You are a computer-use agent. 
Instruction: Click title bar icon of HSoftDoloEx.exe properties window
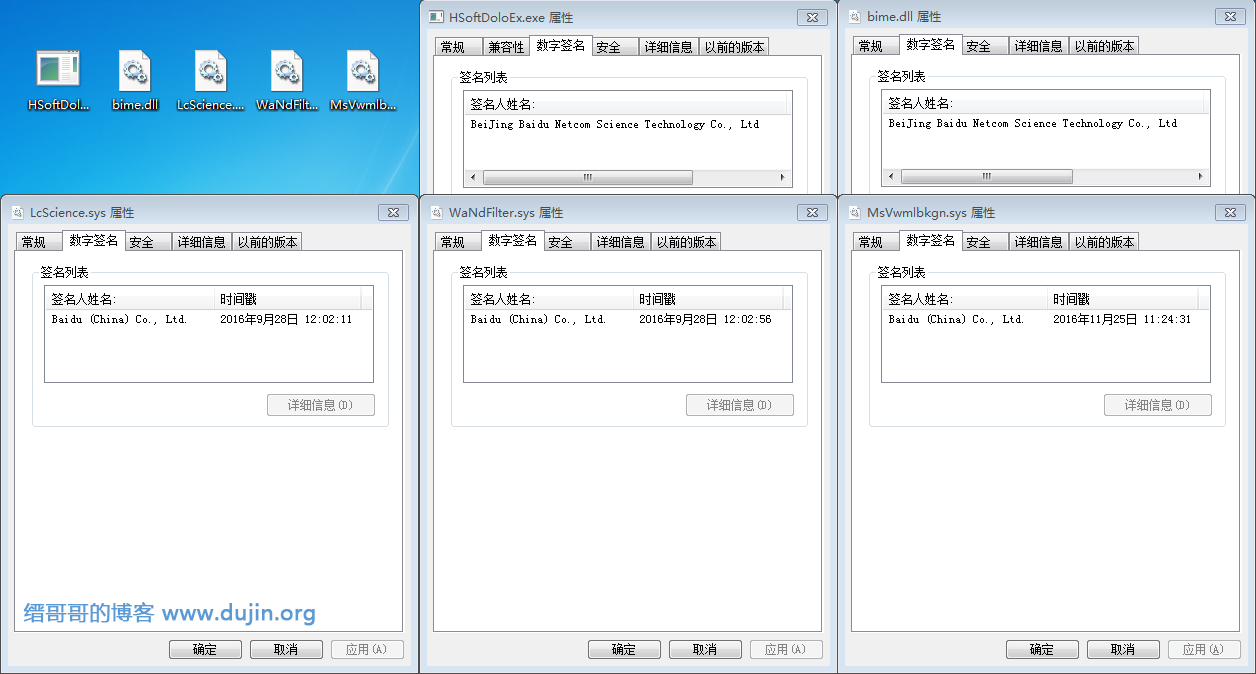pos(436,17)
